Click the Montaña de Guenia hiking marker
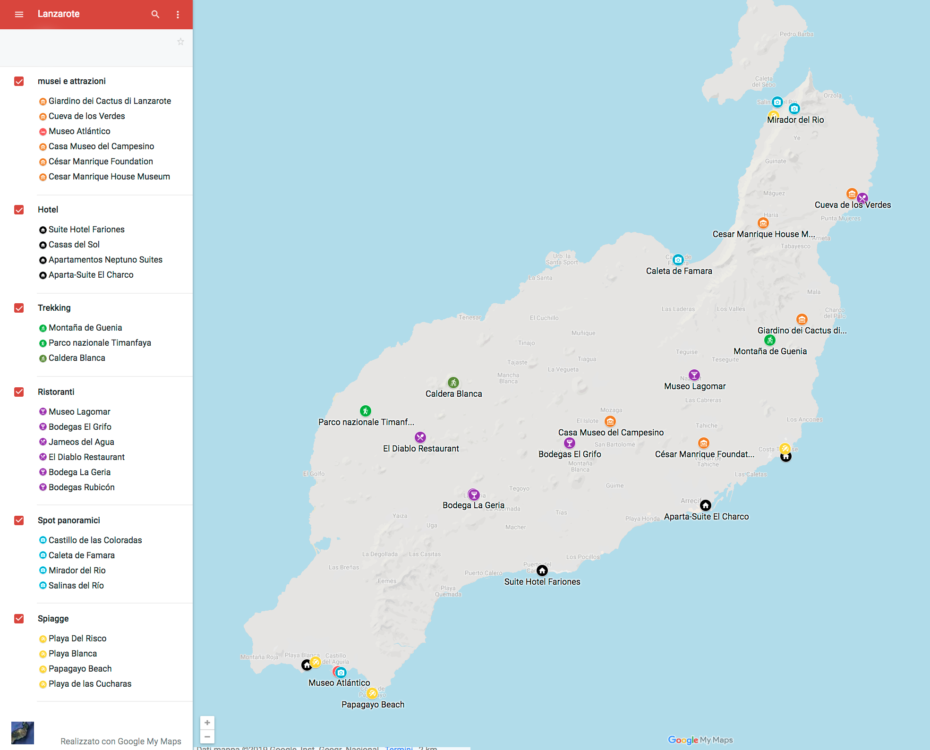This screenshot has height=750, width=930. [770, 340]
